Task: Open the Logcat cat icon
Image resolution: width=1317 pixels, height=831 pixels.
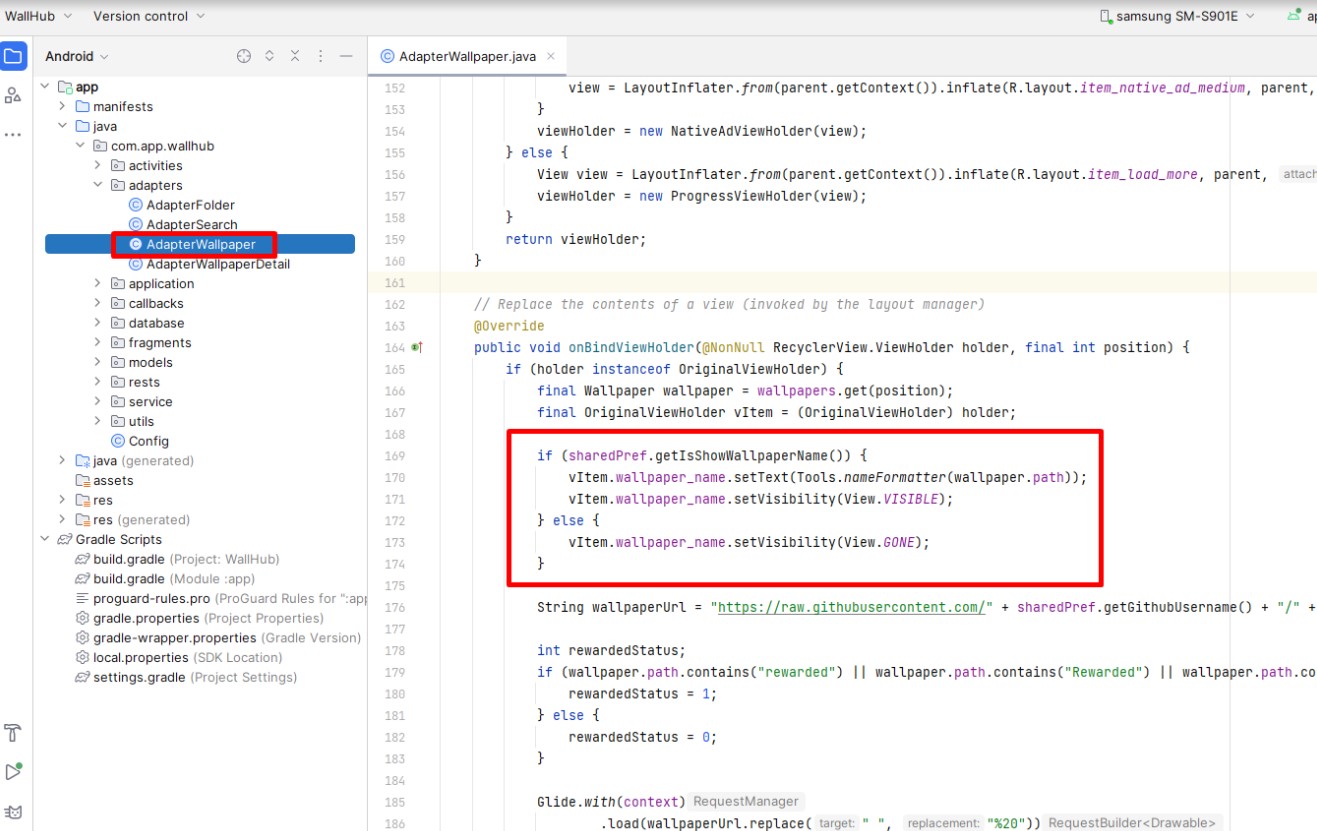Action: [13, 811]
